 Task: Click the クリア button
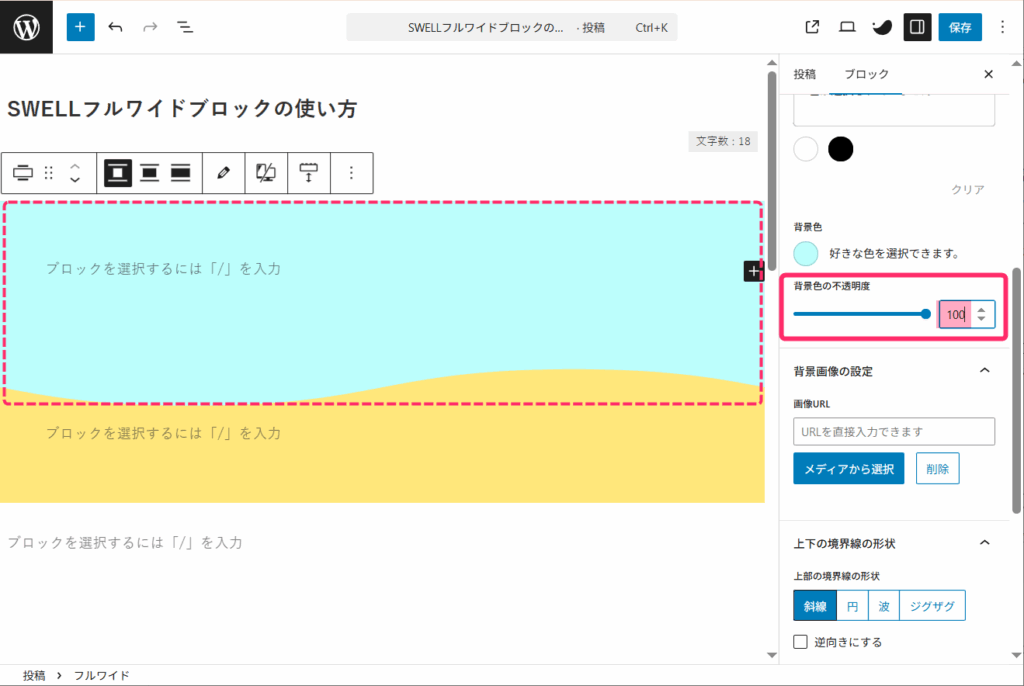pos(967,189)
